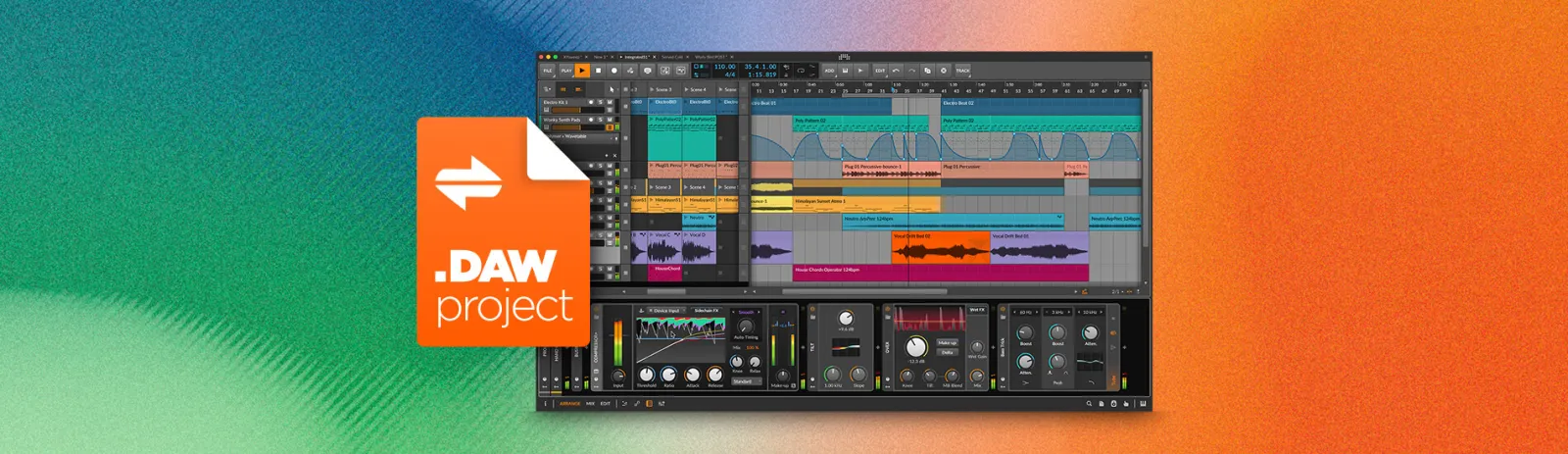Arm recording on Electro Kit 1 track
1568x454 pixels.
pyautogui.click(x=591, y=102)
